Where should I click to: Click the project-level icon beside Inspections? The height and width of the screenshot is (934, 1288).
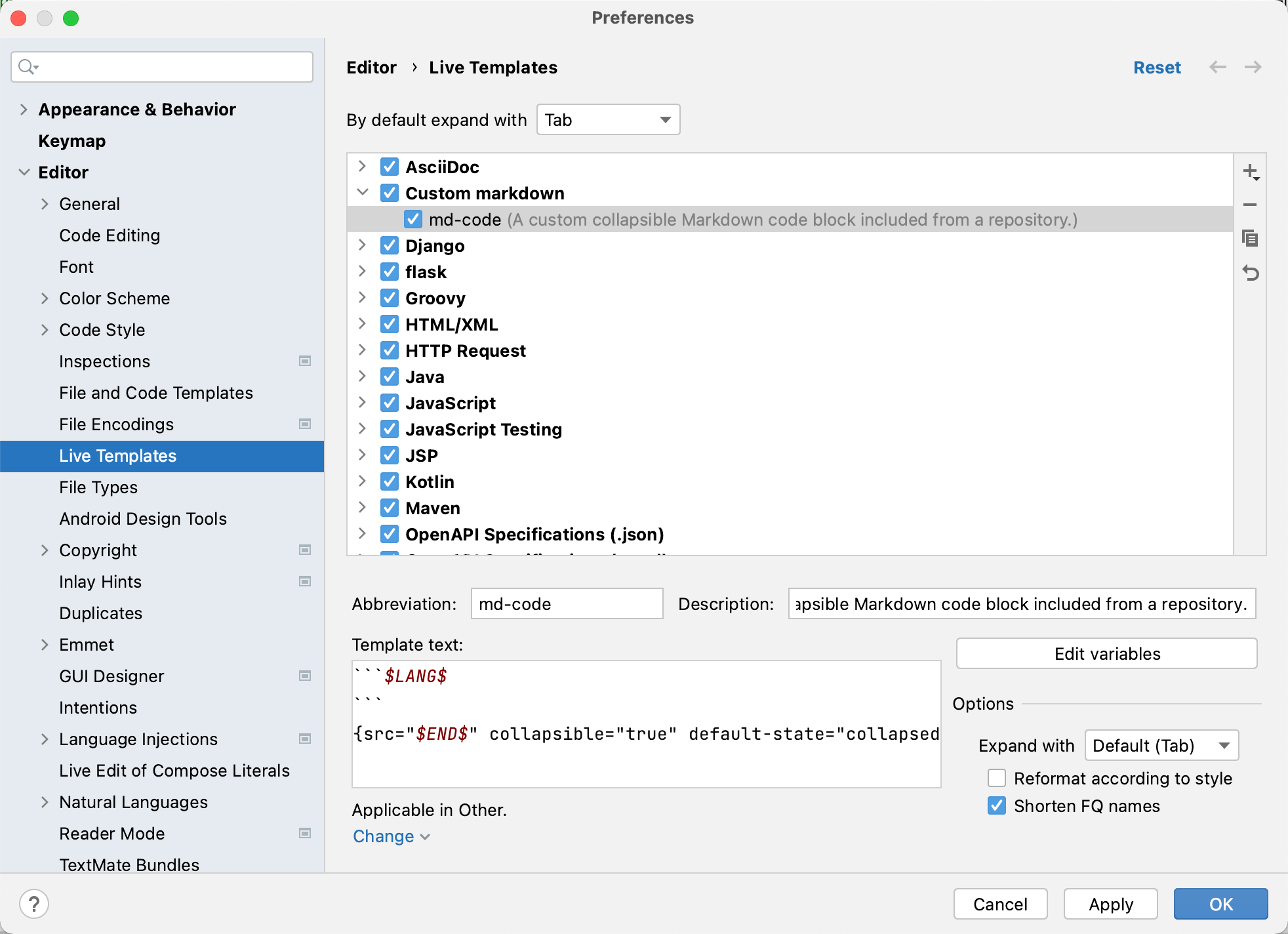[305, 361]
